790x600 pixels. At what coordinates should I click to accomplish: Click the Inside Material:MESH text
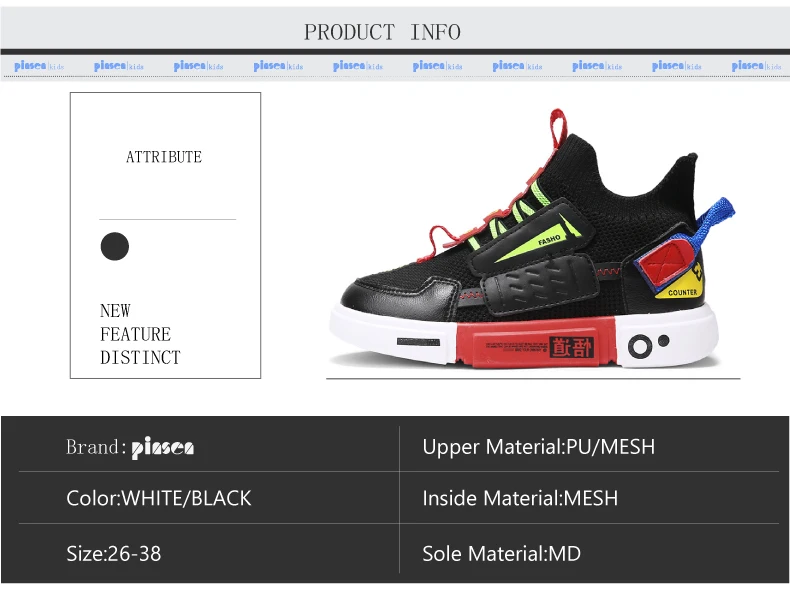pyautogui.click(x=520, y=498)
